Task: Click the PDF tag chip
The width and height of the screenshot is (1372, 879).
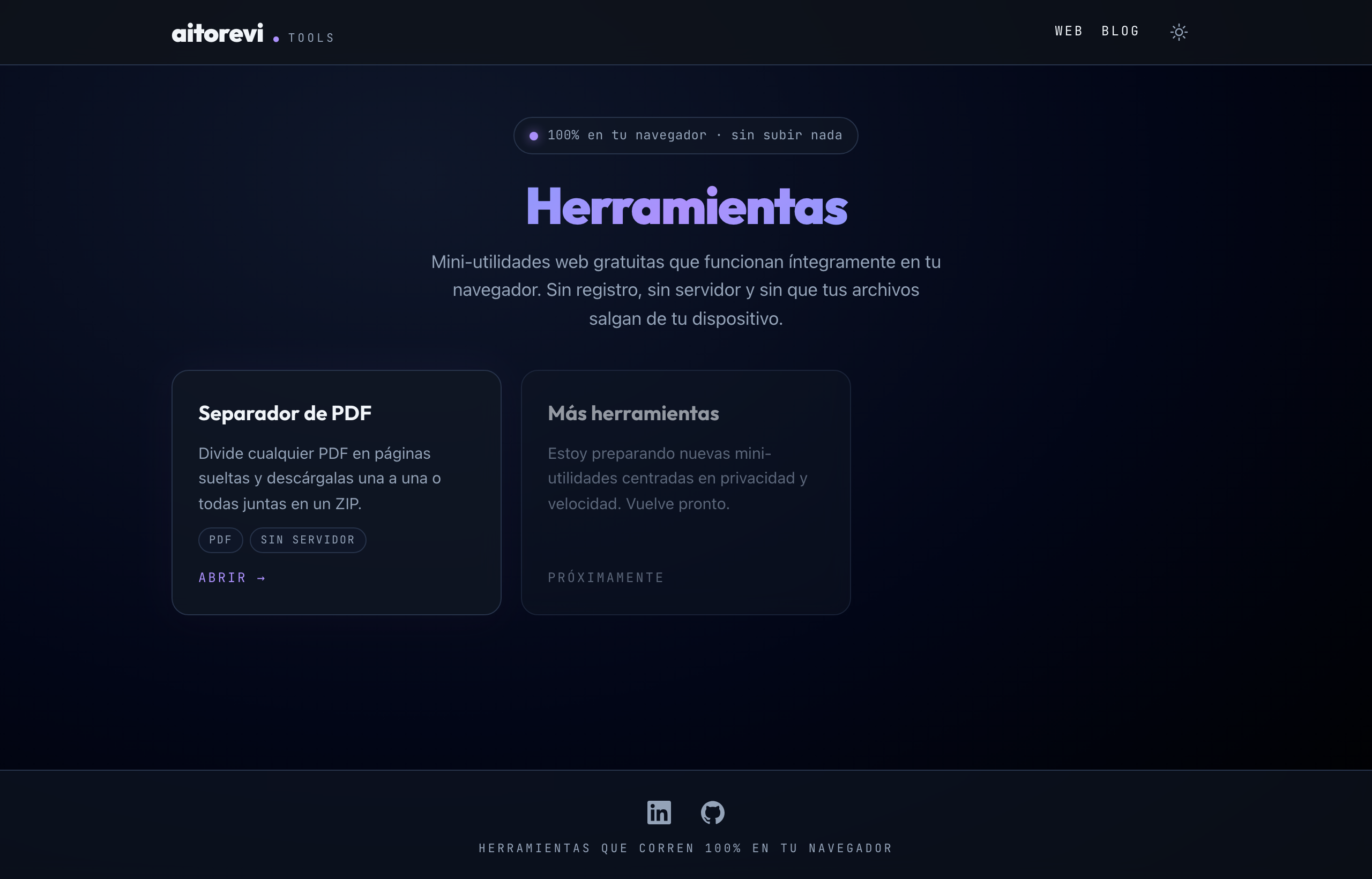Action: pos(220,540)
